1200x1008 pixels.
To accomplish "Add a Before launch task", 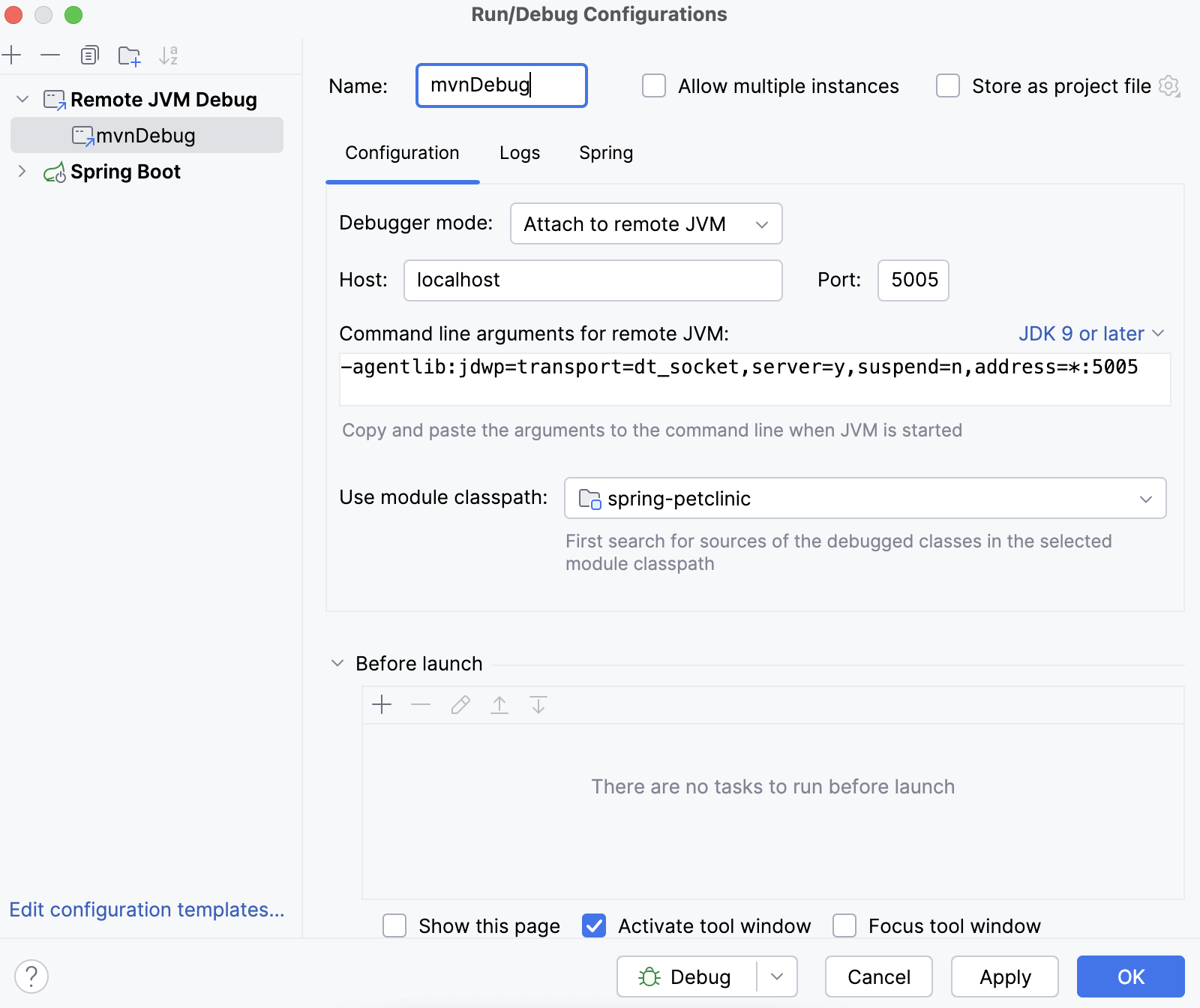I will tap(382, 705).
